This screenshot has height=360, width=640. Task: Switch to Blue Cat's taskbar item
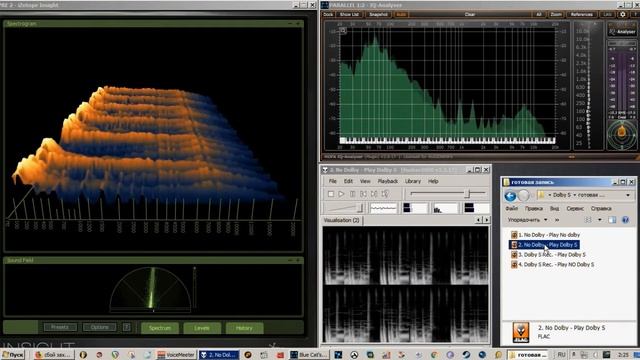309,355
